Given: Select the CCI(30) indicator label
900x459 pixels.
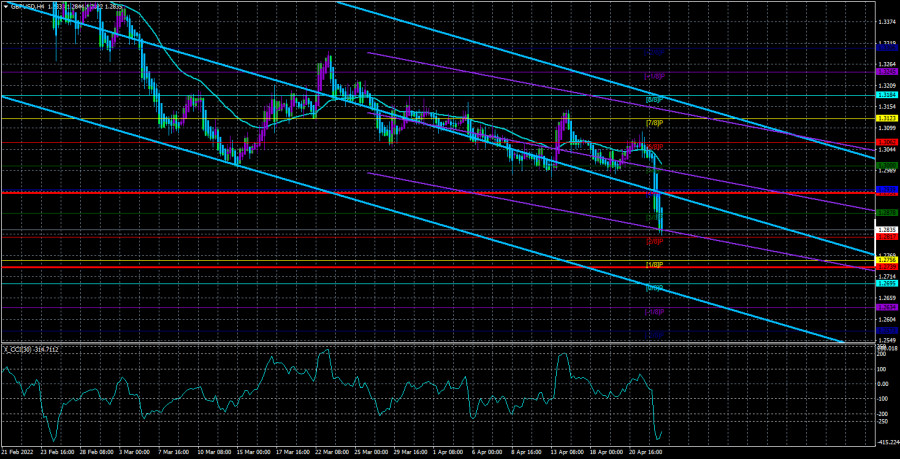Looking at the screenshot, I should 18,349.
